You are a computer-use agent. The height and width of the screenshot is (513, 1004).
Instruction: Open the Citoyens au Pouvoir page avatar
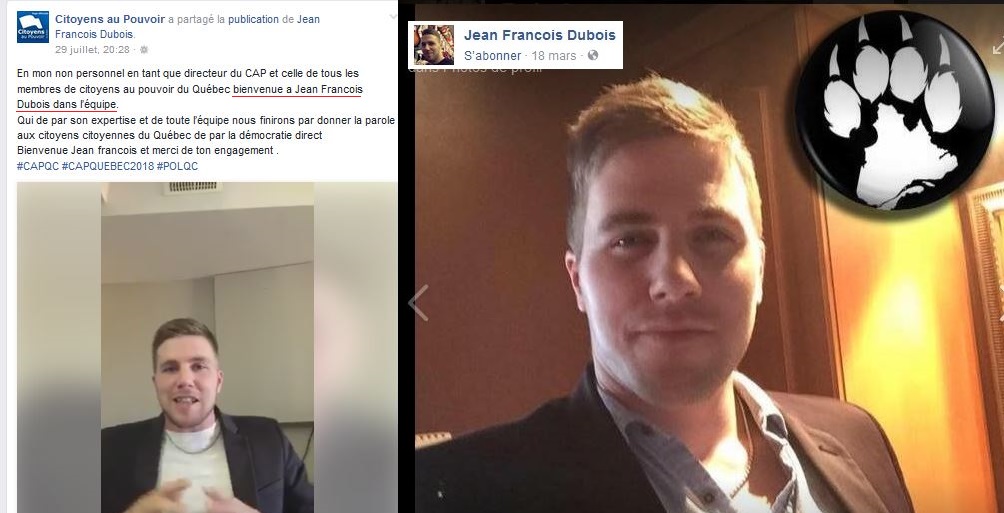click(x=33, y=27)
